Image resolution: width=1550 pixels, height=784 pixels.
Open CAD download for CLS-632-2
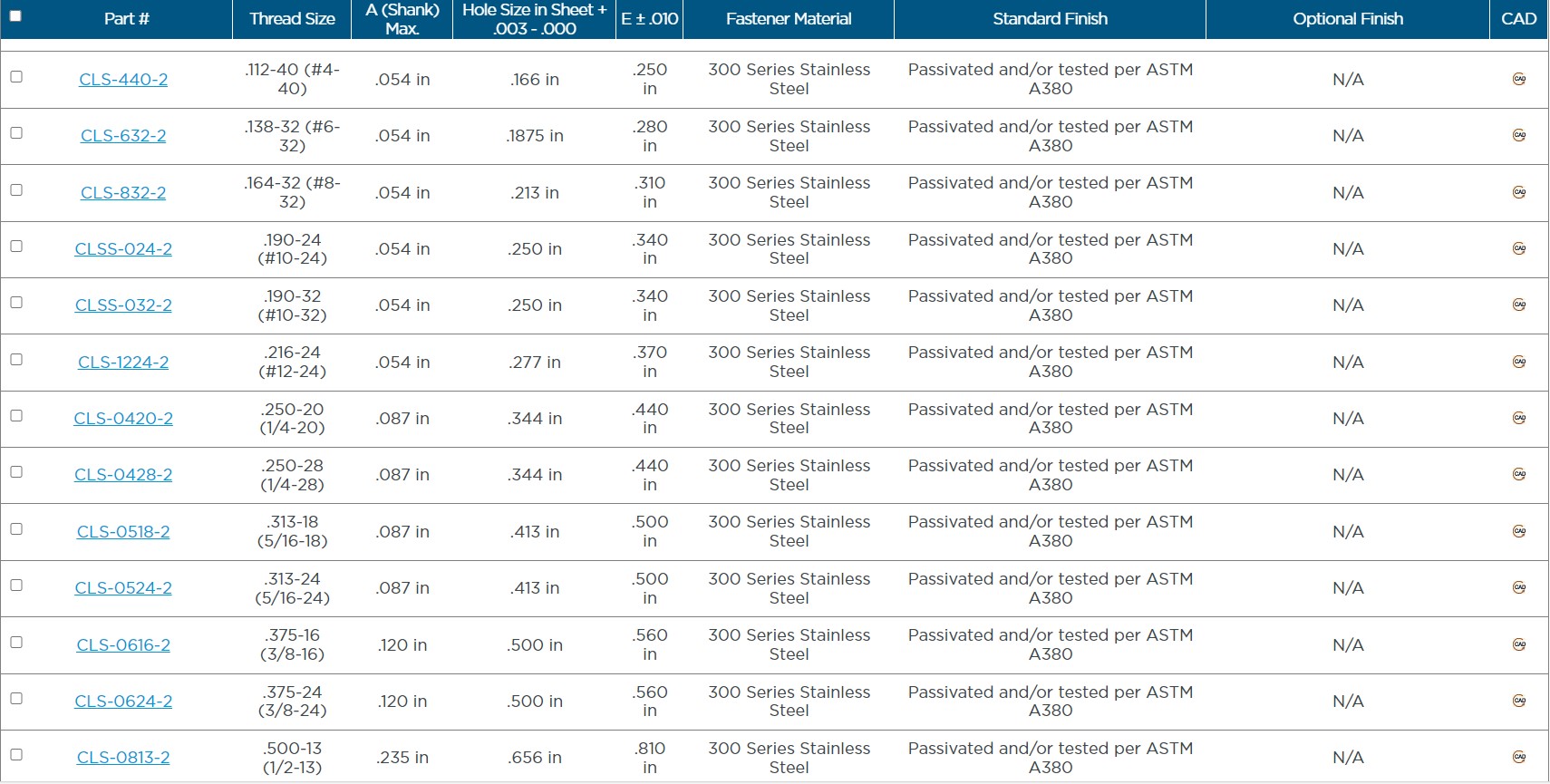(1519, 135)
